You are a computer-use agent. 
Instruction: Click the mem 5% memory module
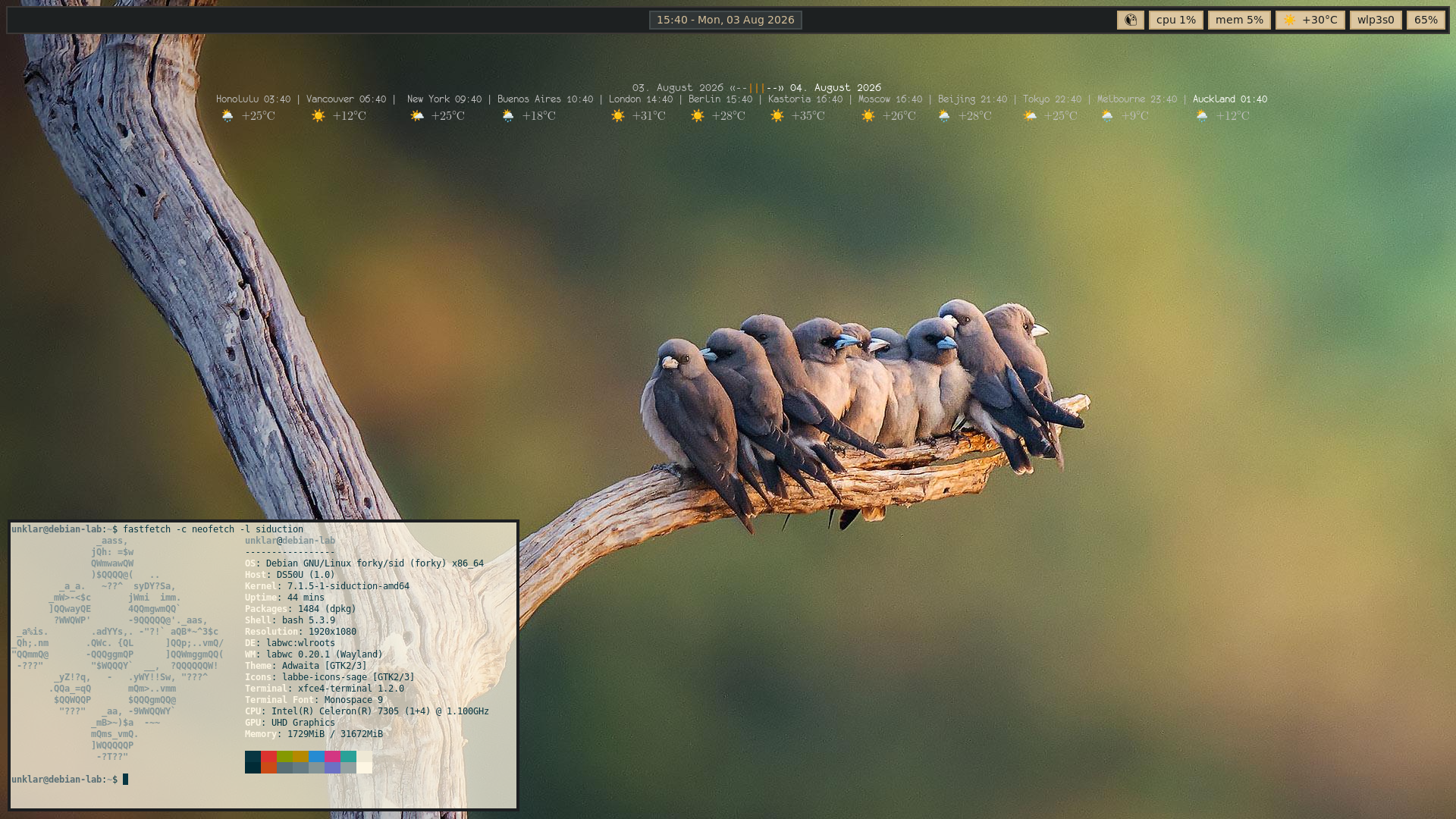click(1239, 20)
